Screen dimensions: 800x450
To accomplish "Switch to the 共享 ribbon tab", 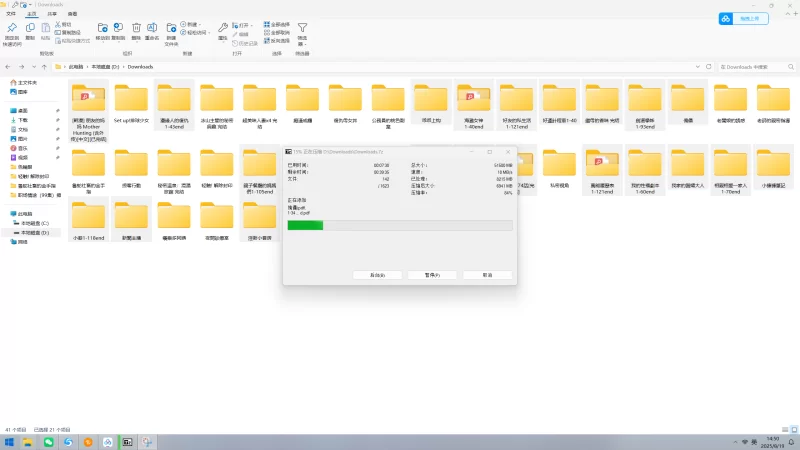I will (51, 13).
